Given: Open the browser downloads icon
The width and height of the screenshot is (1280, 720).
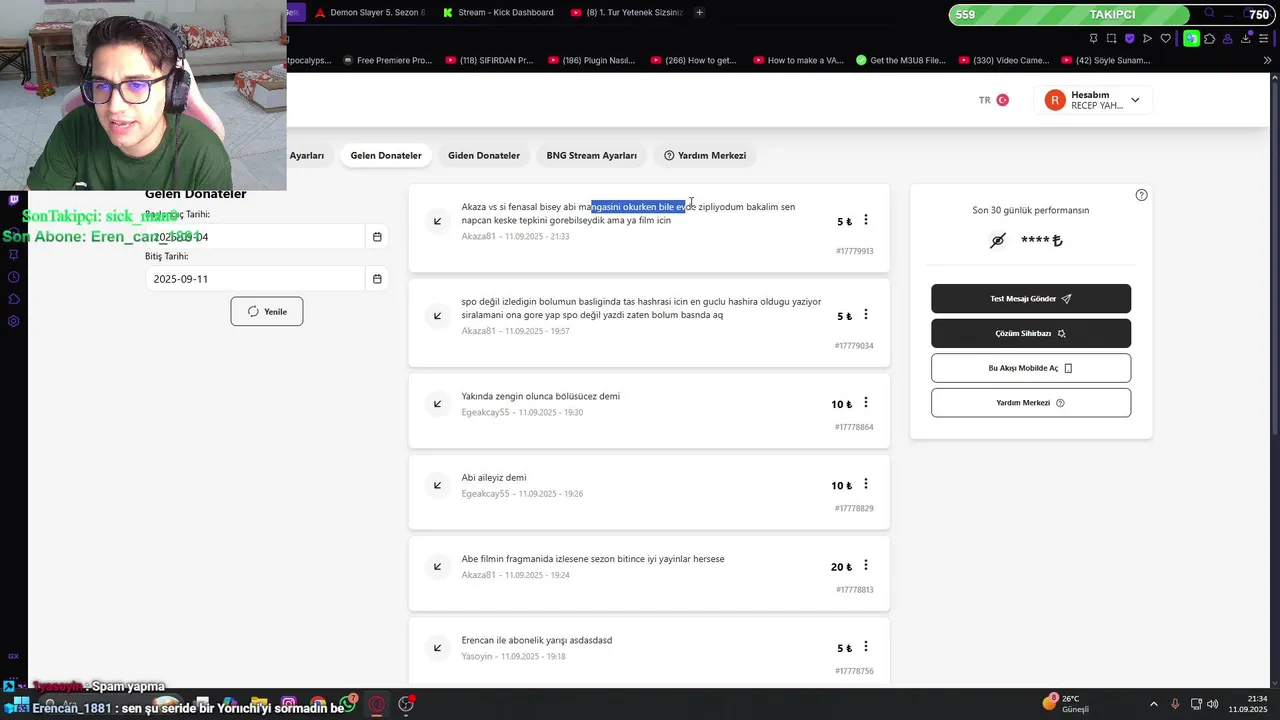Looking at the screenshot, I should click(x=1245, y=38).
